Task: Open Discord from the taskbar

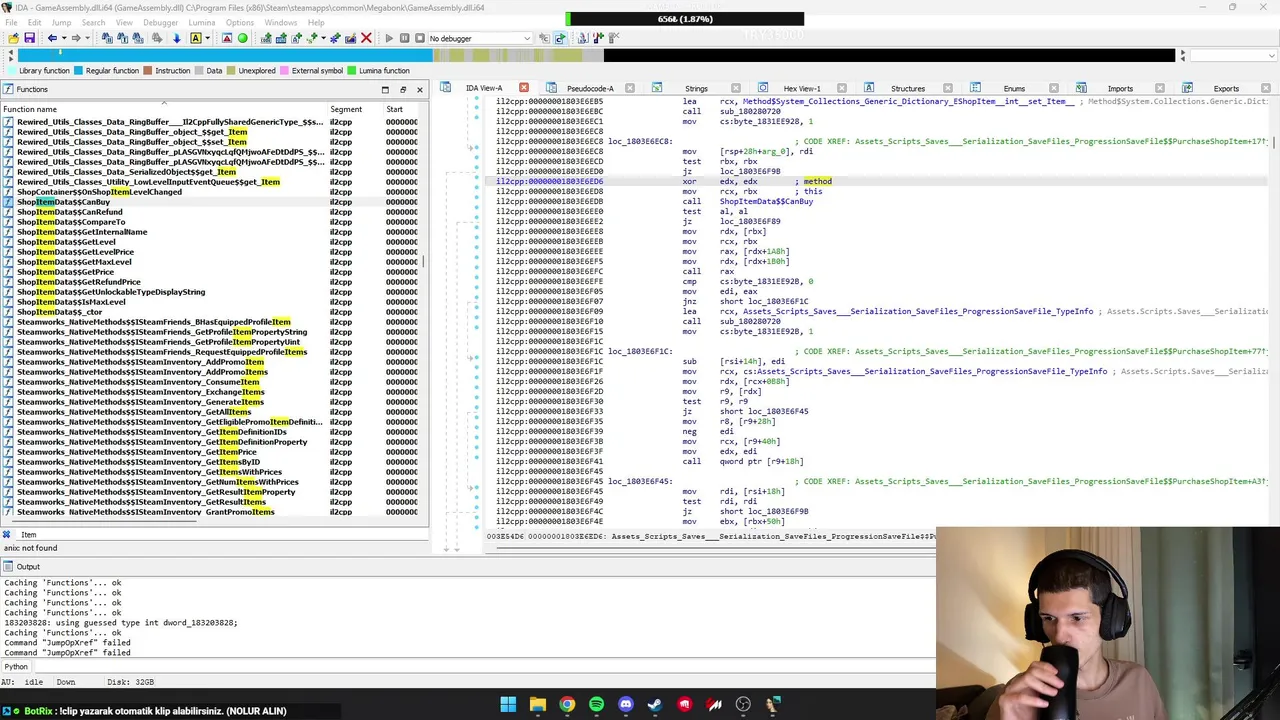Action: click(626, 704)
